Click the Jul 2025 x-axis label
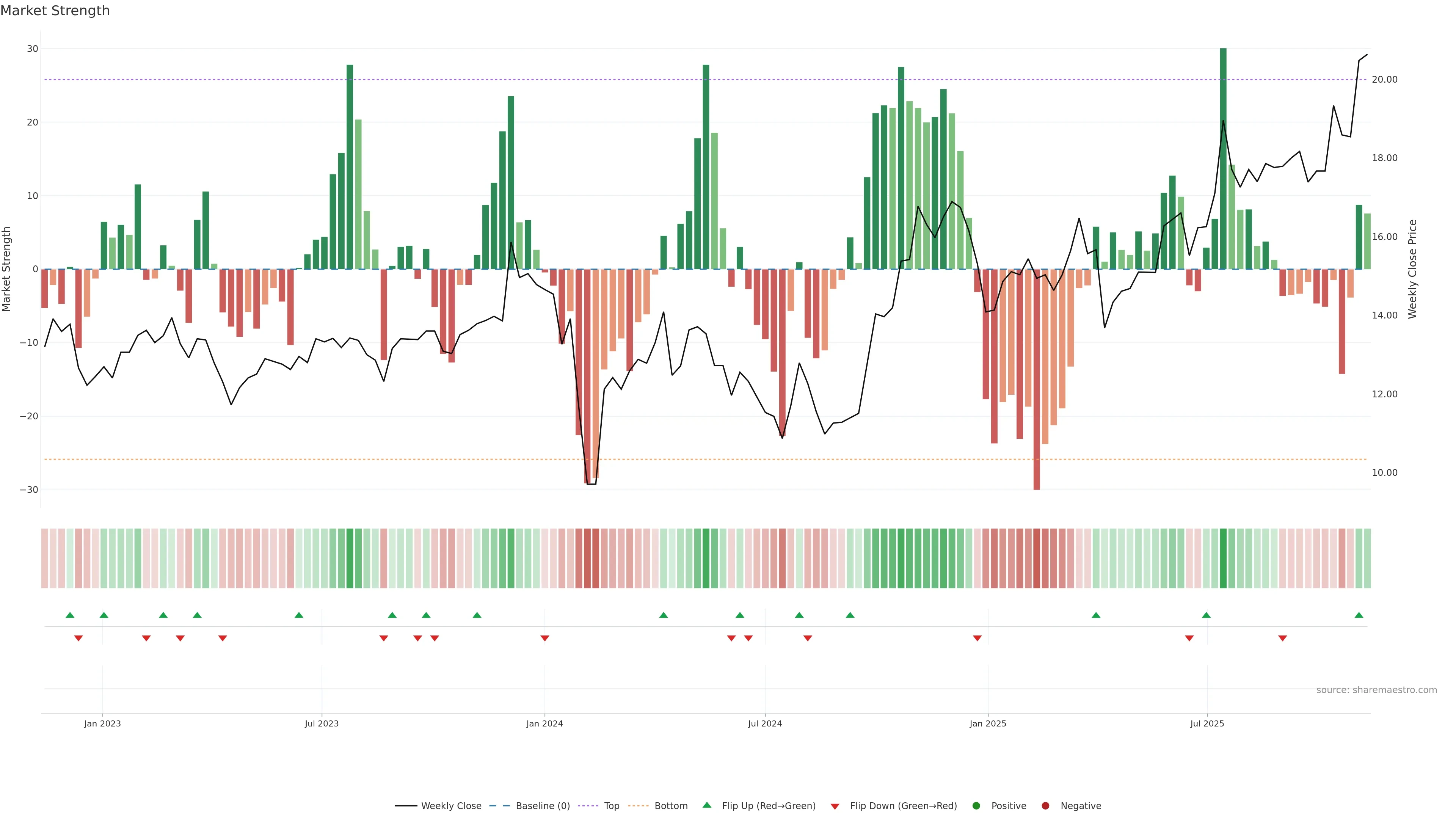 [x=1207, y=723]
